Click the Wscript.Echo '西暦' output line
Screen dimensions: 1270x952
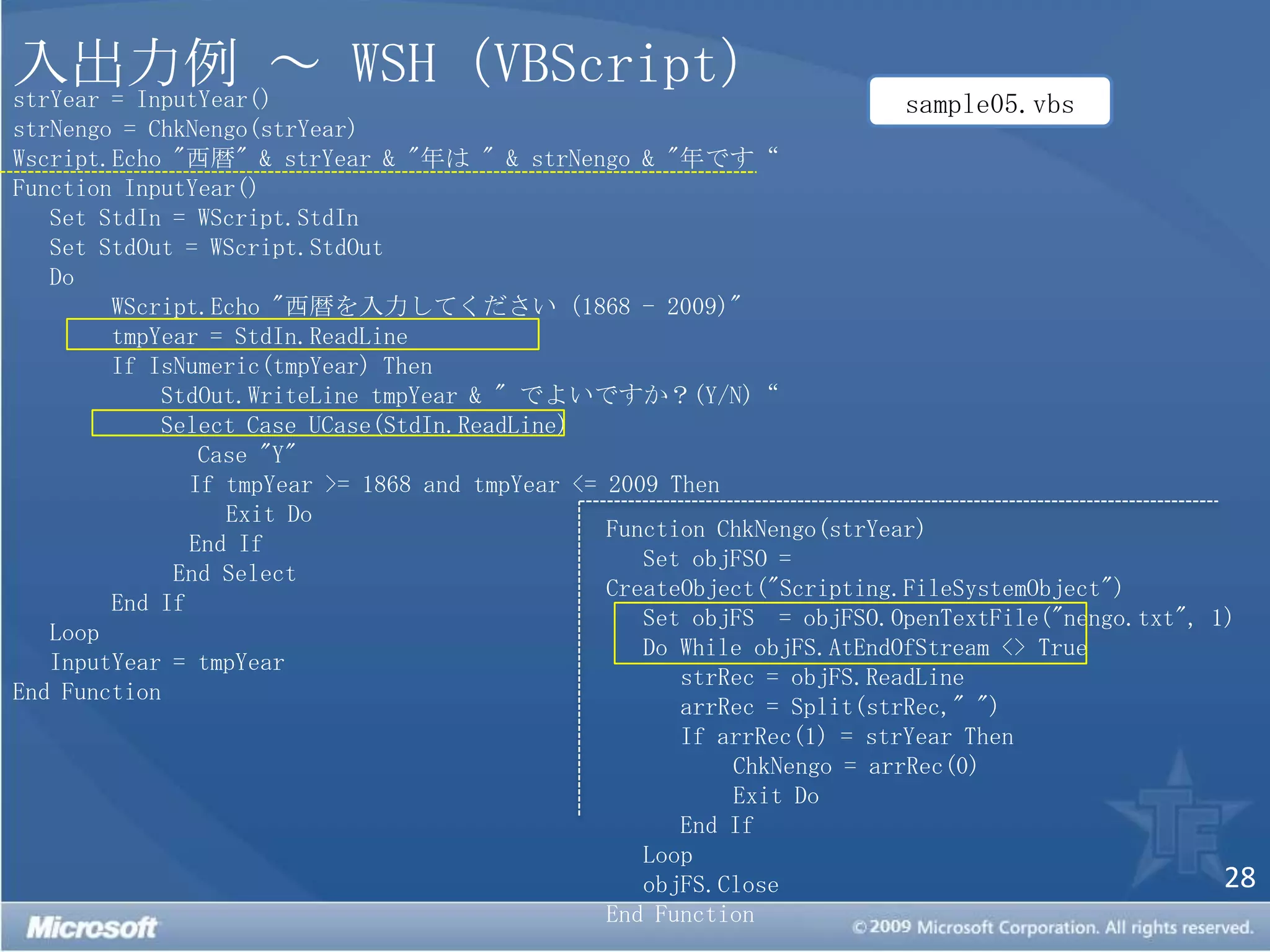point(395,158)
